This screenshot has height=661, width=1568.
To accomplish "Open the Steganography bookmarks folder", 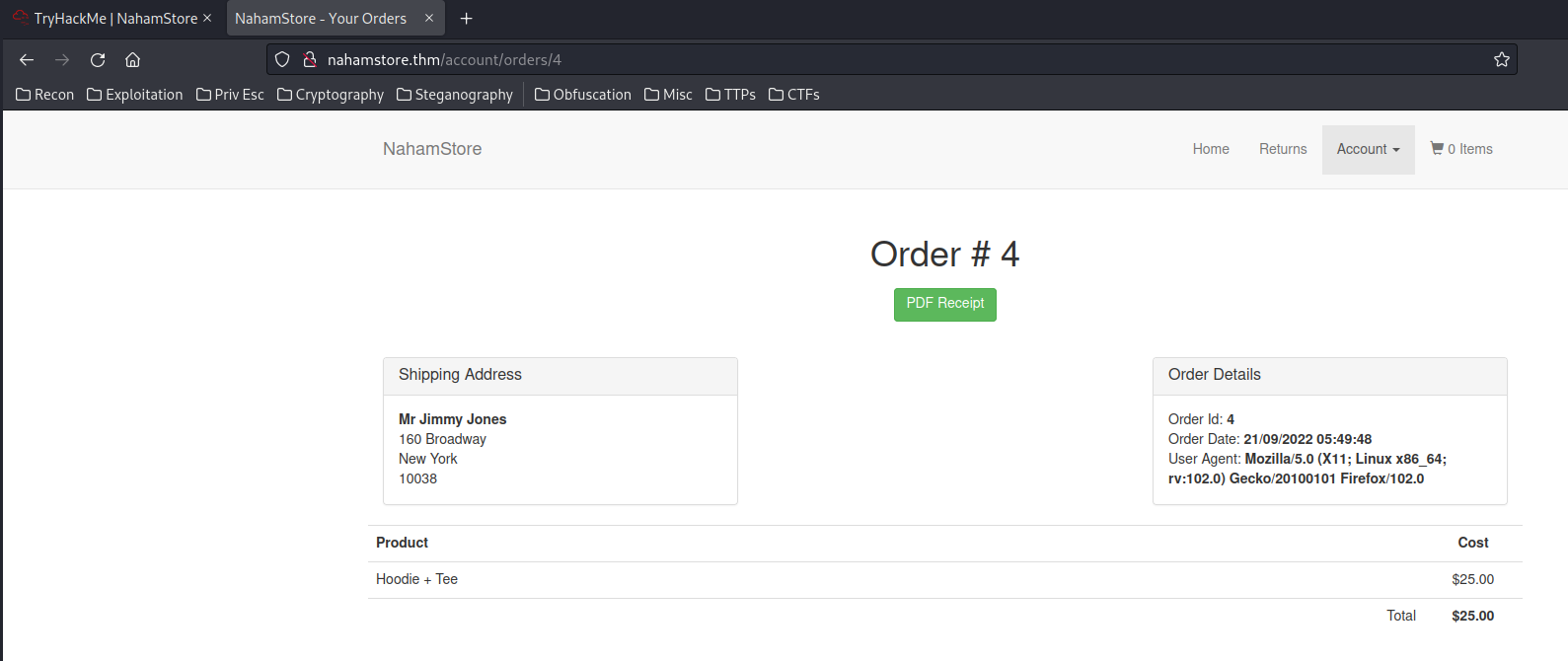I will 455,95.
